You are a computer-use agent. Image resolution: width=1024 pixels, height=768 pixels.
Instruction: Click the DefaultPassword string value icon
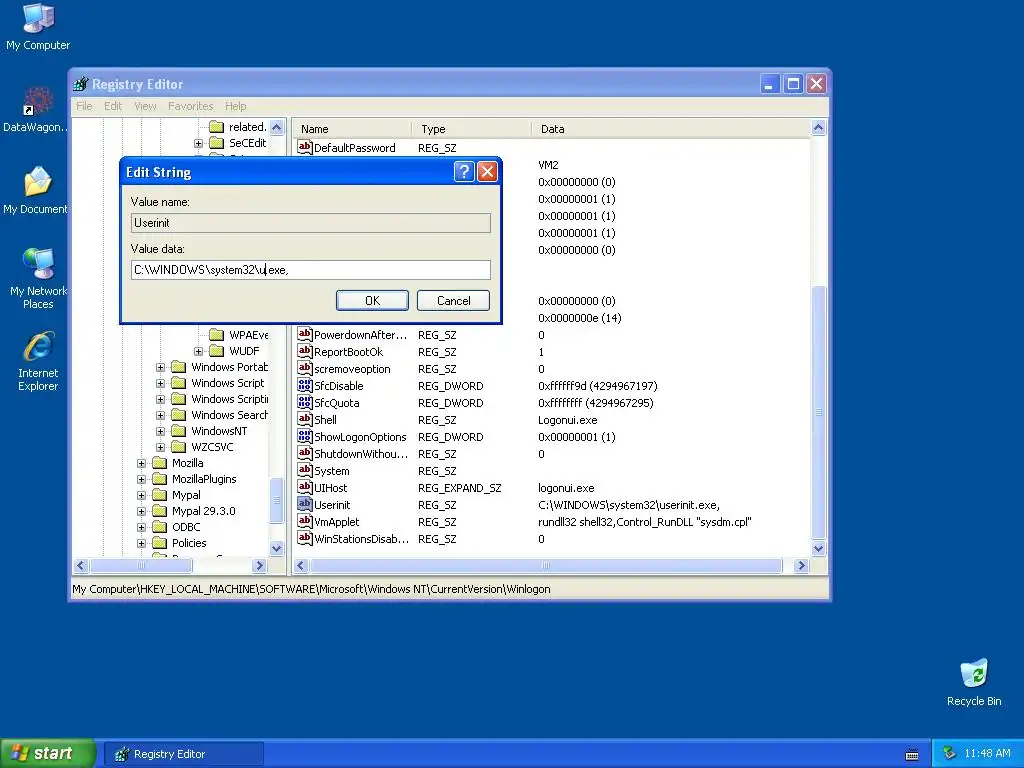pos(304,147)
